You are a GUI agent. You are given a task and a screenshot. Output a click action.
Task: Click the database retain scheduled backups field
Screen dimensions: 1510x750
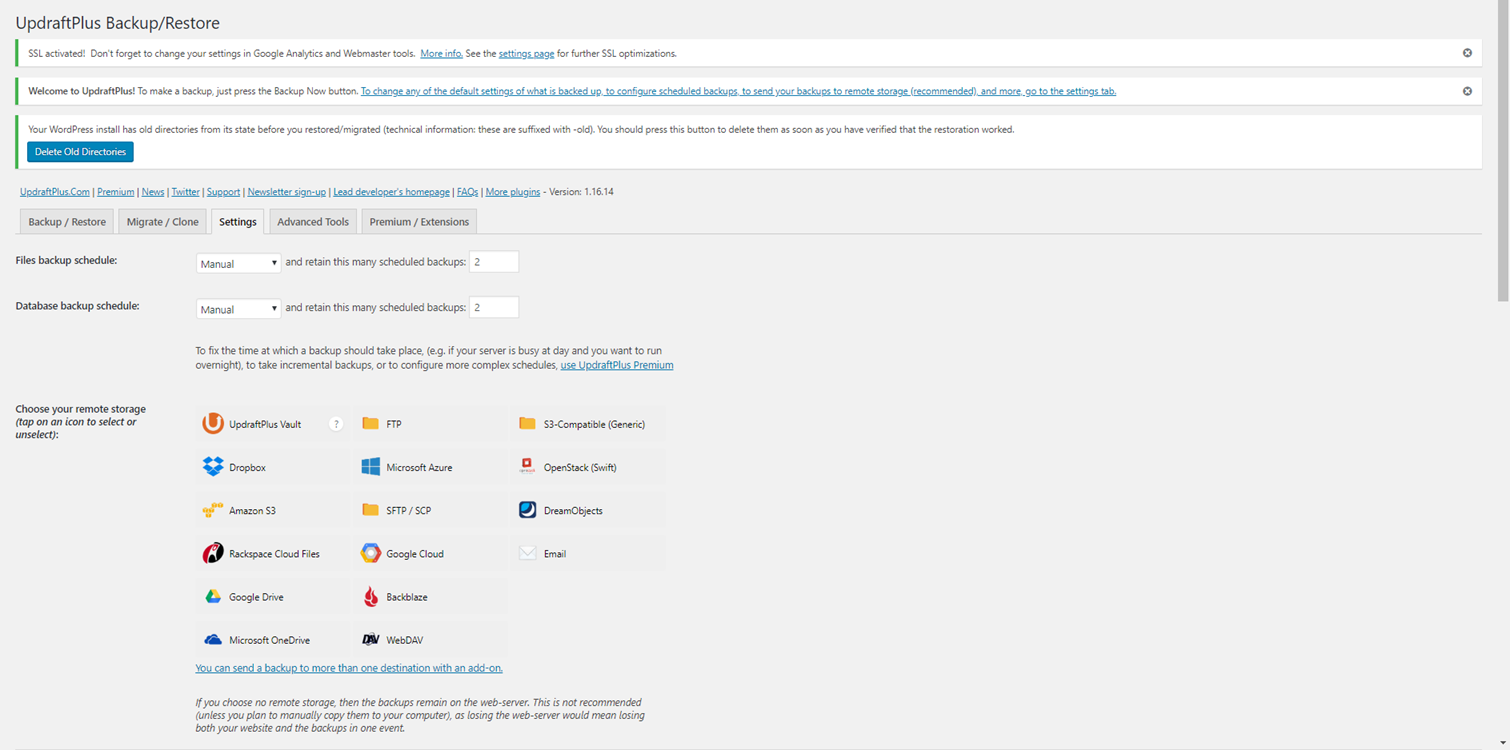[x=494, y=308]
